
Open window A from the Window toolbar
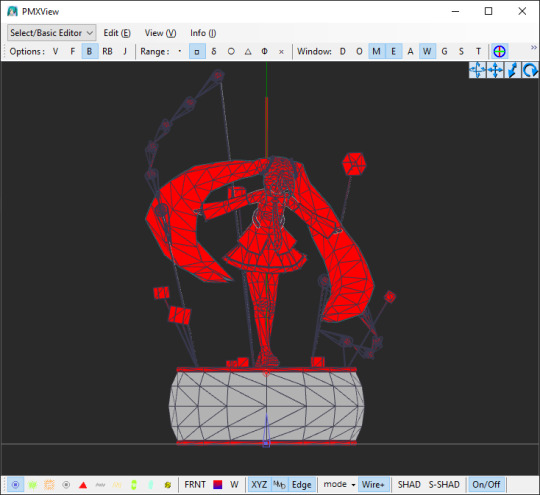tap(410, 51)
